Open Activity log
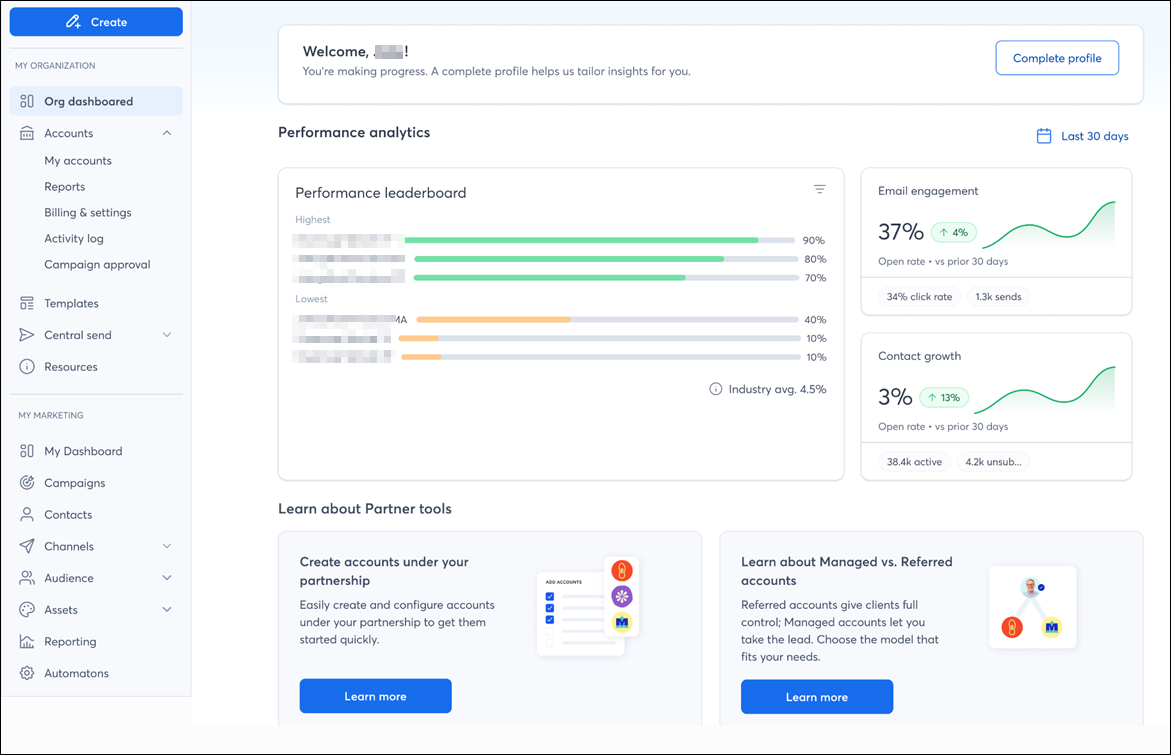This screenshot has width=1171, height=755. 73,238
